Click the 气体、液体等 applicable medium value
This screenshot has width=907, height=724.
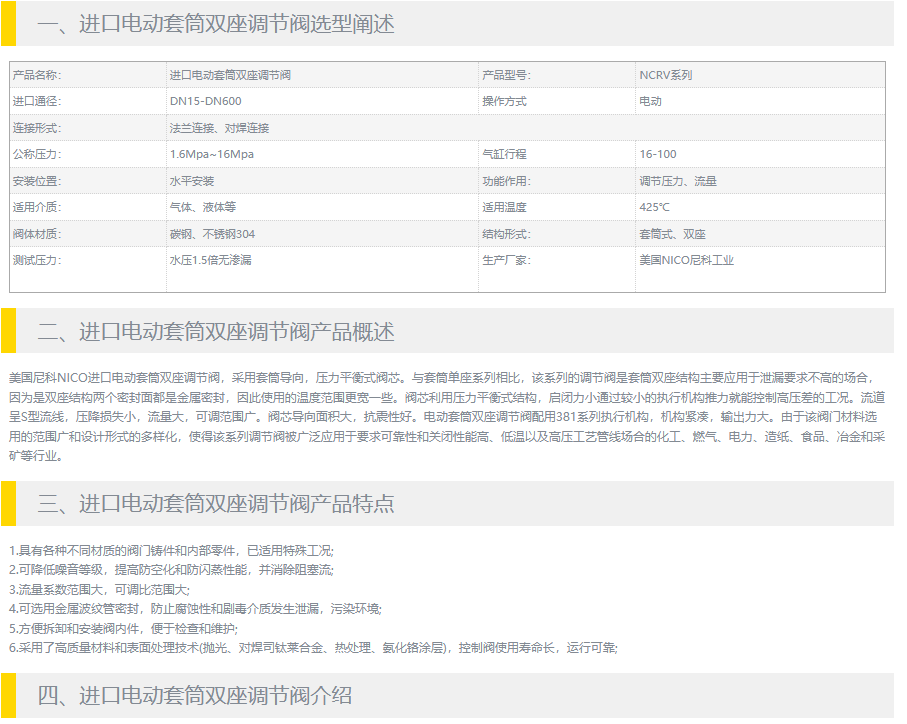click(x=202, y=207)
